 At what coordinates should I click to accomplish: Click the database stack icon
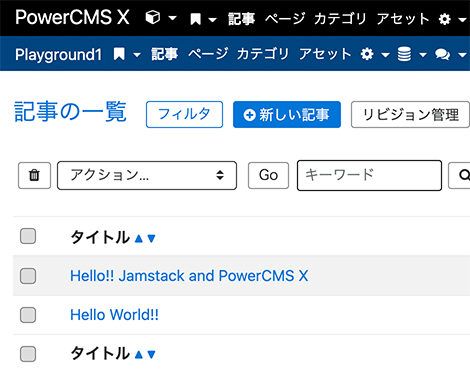pos(404,54)
